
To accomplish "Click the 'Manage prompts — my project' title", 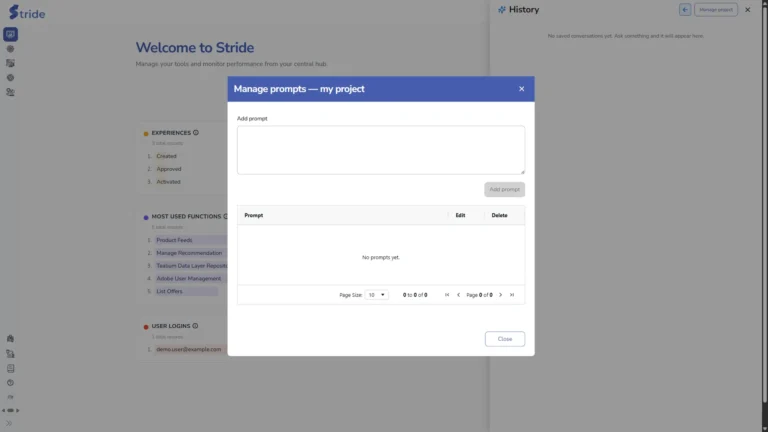I will [299, 89].
